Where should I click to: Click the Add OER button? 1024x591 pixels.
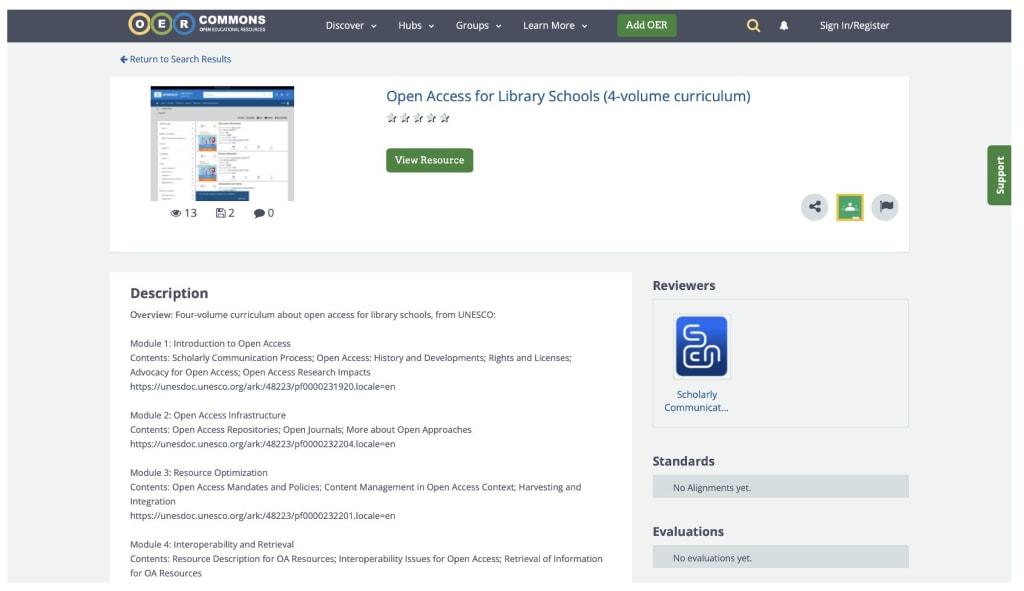click(x=645, y=24)
